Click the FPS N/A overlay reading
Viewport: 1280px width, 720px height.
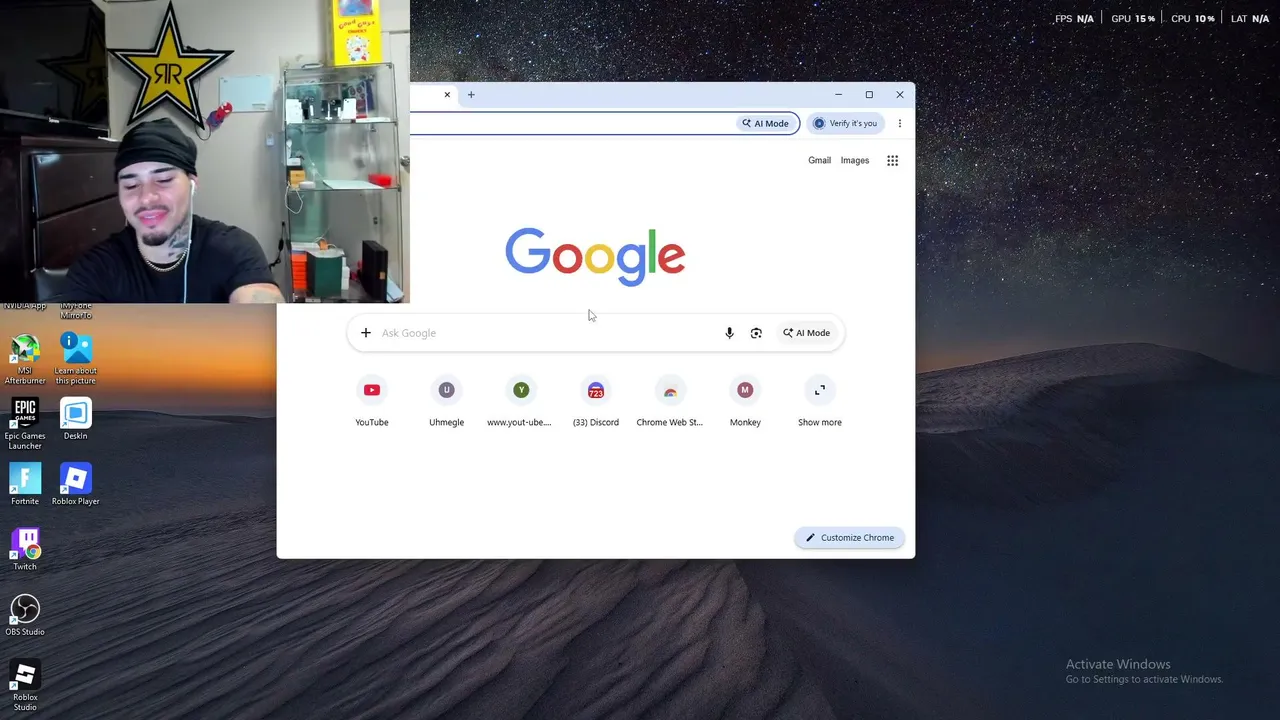[1074, 19]
